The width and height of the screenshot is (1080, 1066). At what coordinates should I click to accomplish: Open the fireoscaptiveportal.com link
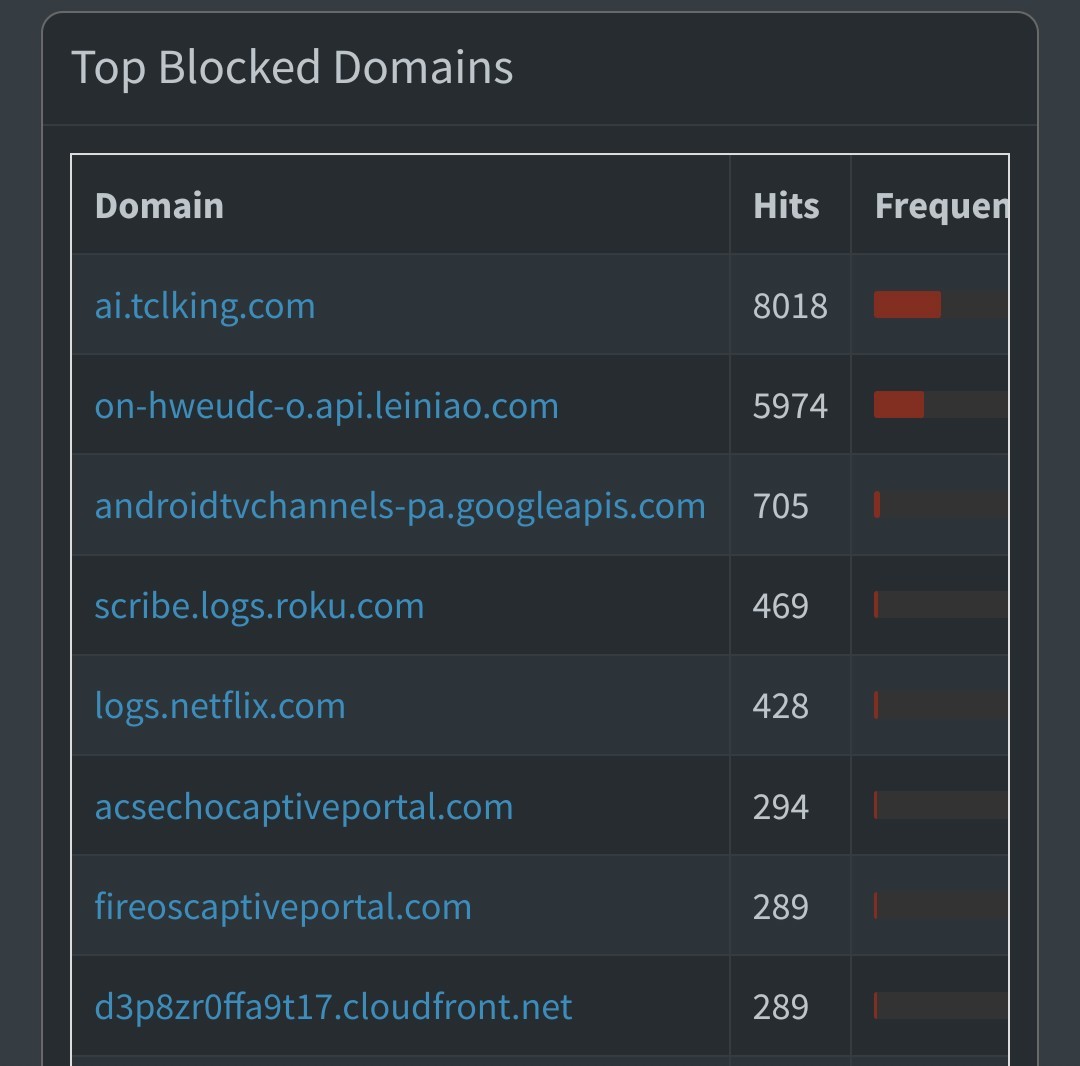coord(283,906)
